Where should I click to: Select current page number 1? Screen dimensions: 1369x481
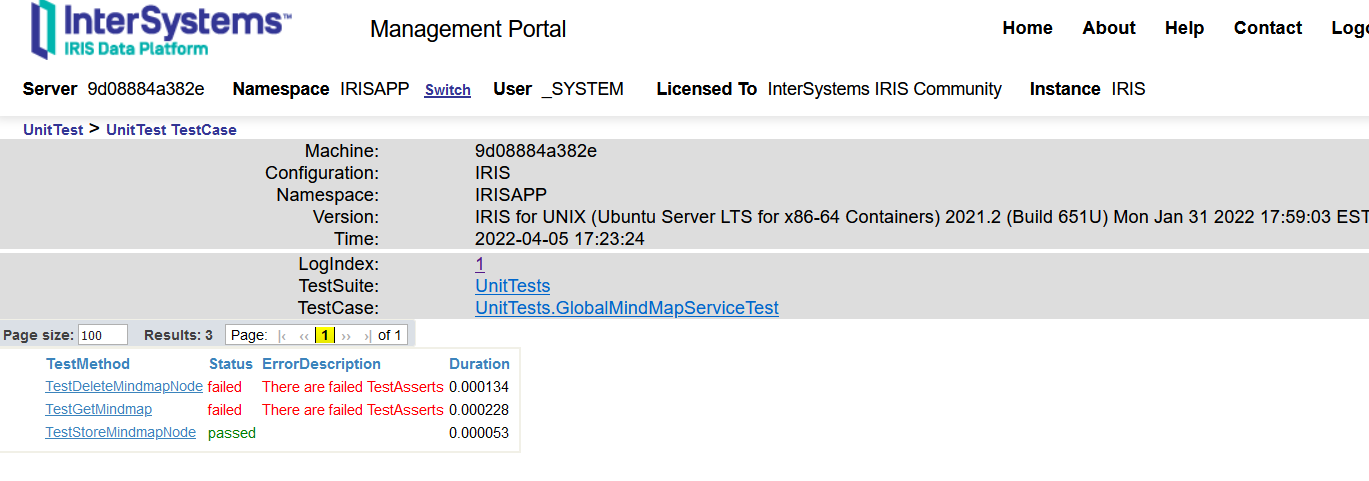coord(325,336)
